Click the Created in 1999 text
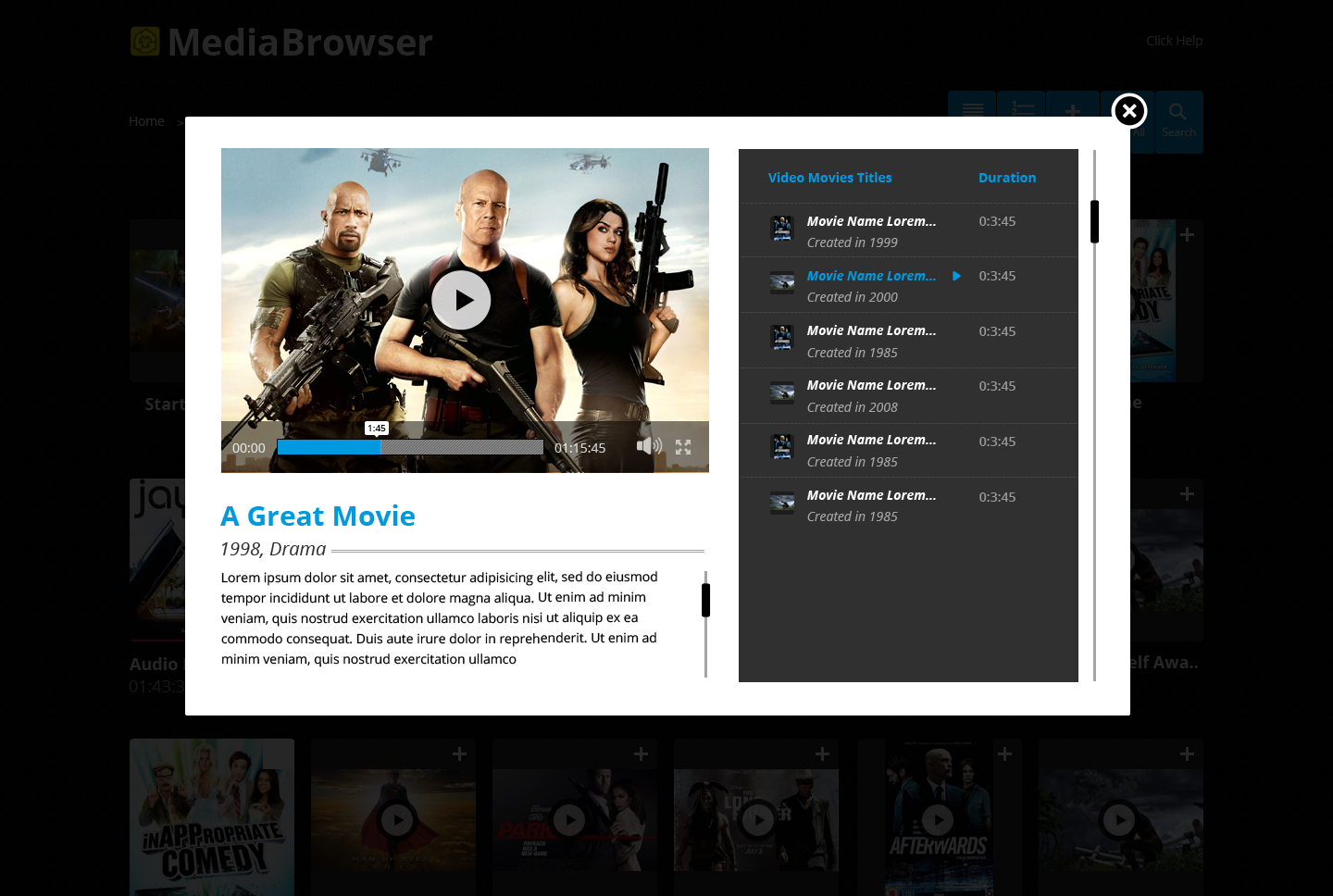The width and height of the screenshot is (1333, 896). click(853, 243)
